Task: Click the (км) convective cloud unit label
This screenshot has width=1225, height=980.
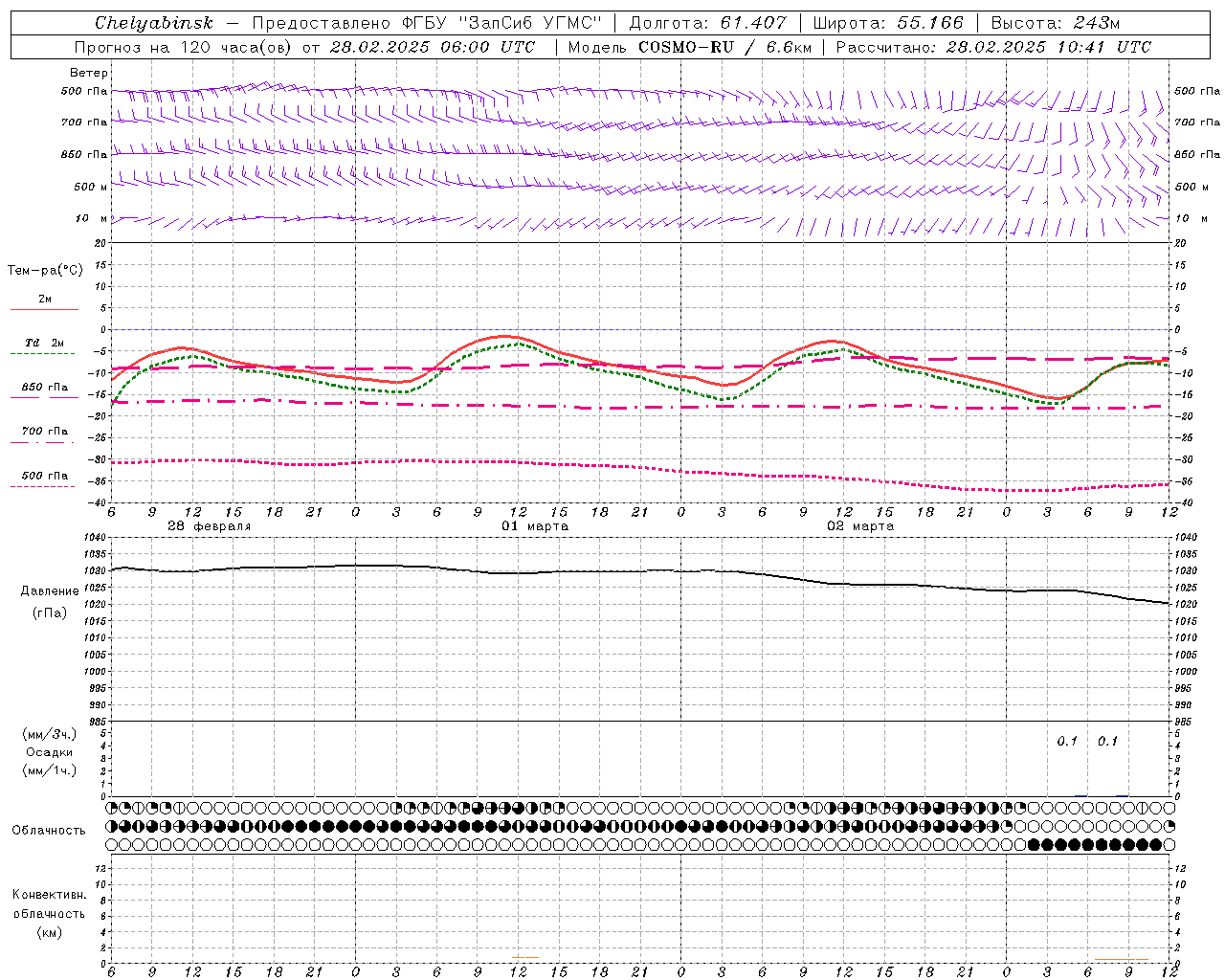Action: (50, 932)
